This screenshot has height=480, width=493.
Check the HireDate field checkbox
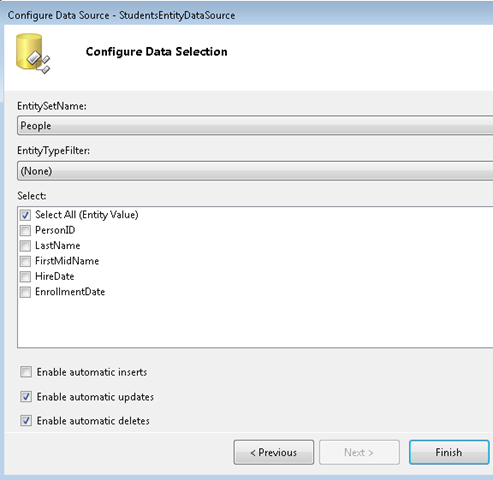coord(25,277)
